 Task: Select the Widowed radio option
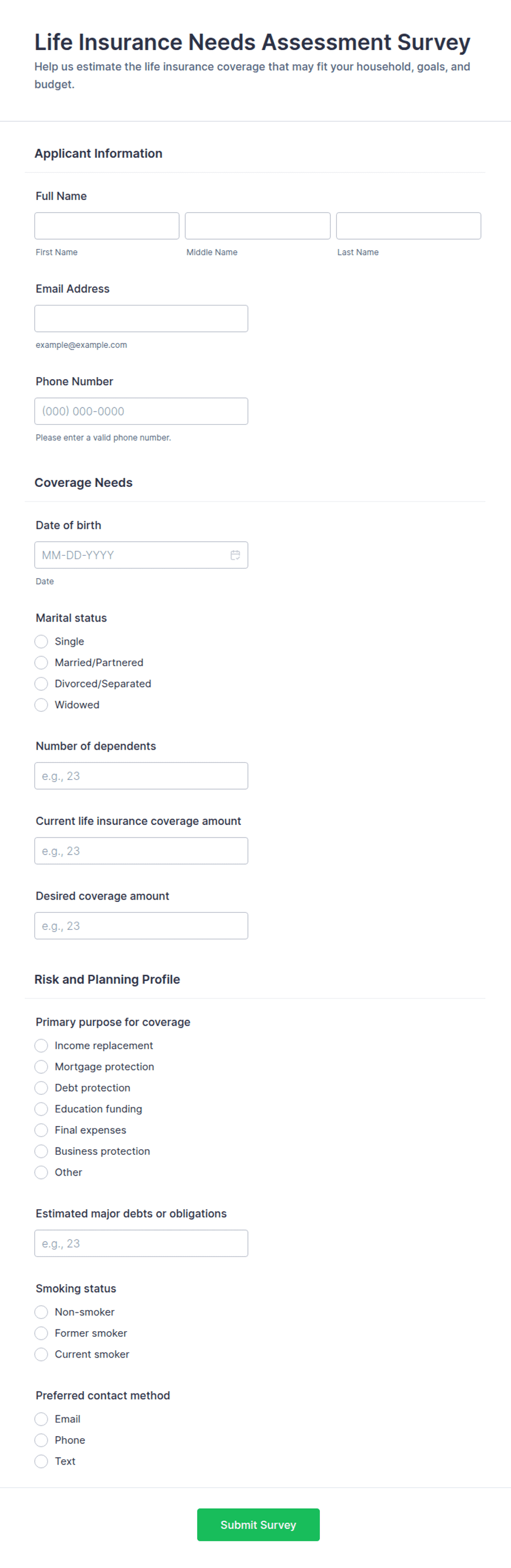click(x=41, y=705)
